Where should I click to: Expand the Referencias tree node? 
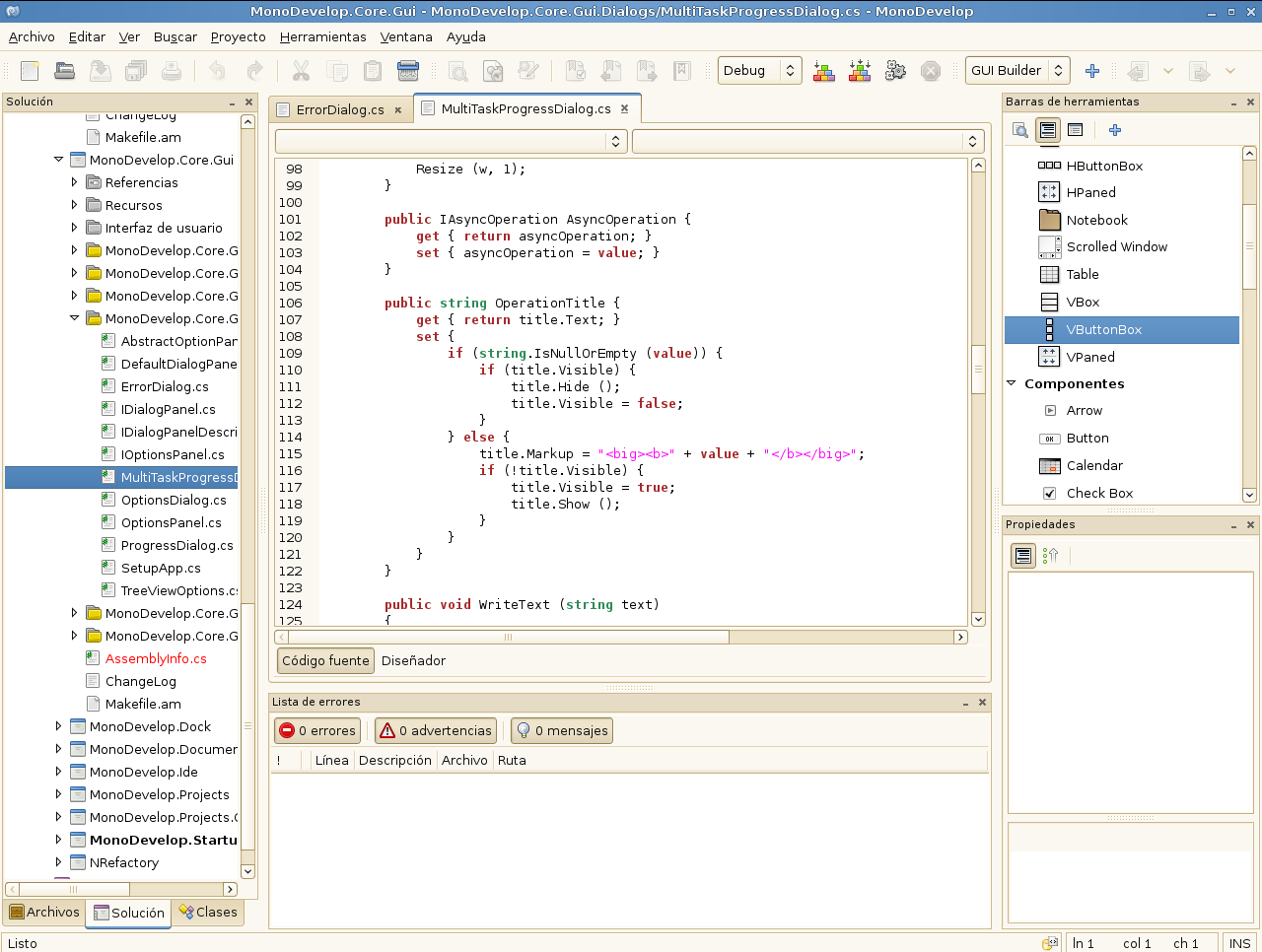pos(74,182)
